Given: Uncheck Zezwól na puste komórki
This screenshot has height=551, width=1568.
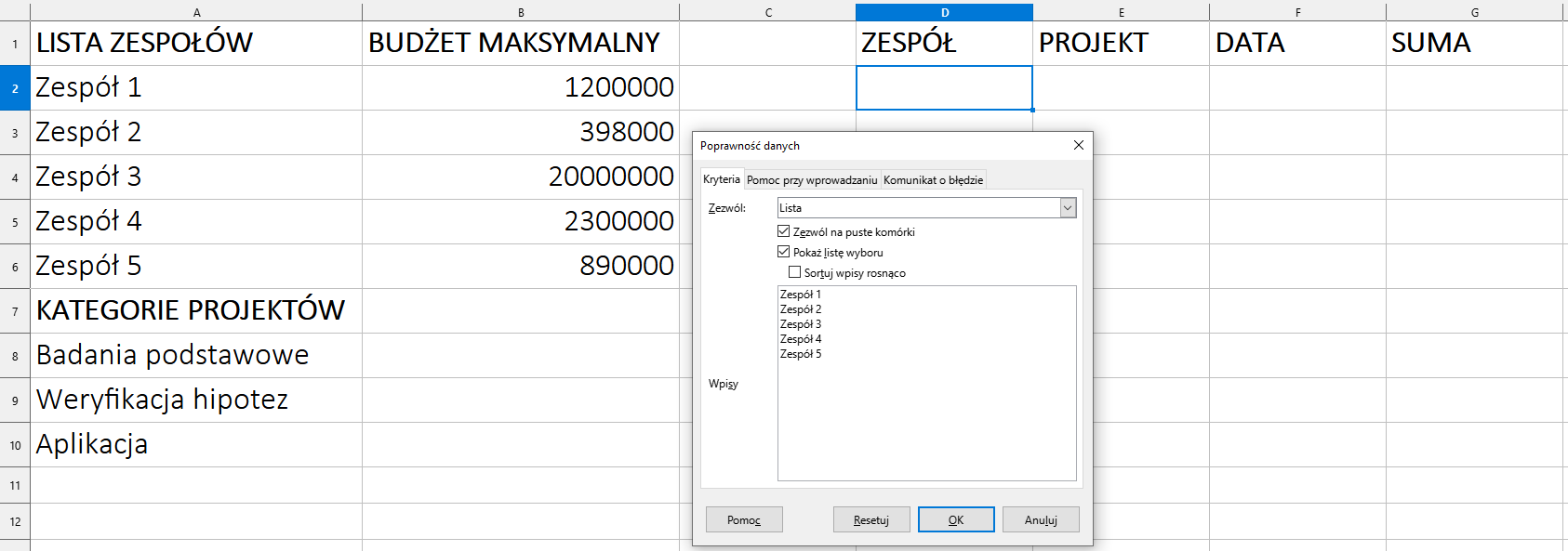Looking at the screenshot, I should (783, 231).
